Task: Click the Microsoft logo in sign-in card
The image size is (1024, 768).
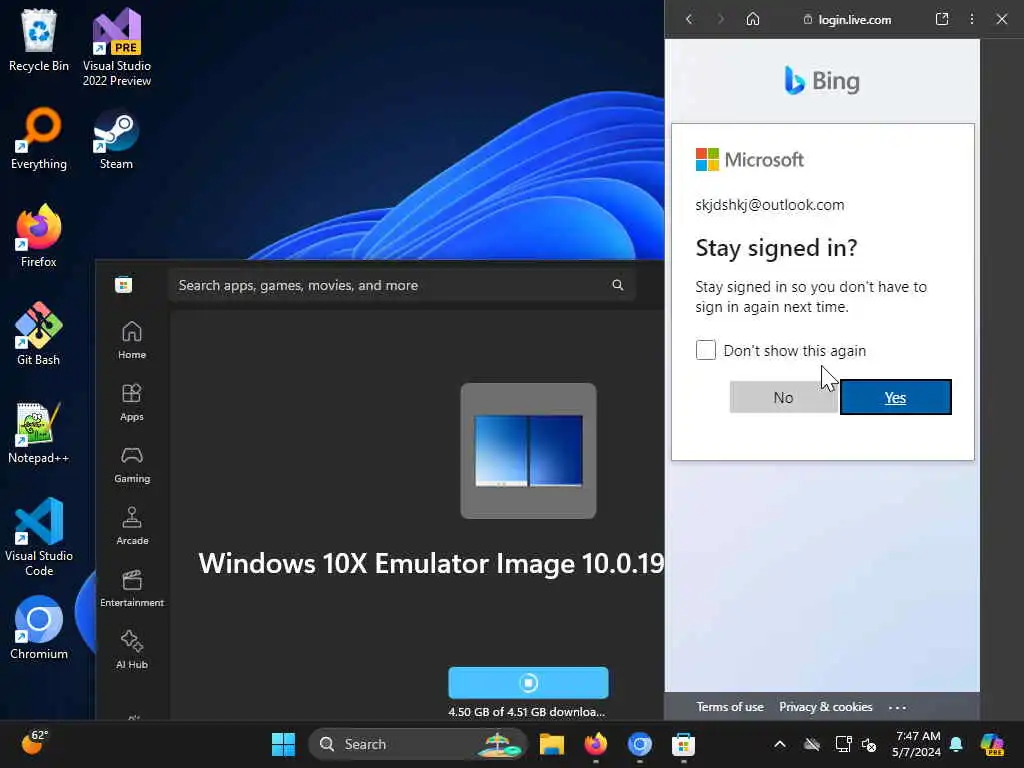Action: (750, 159)
